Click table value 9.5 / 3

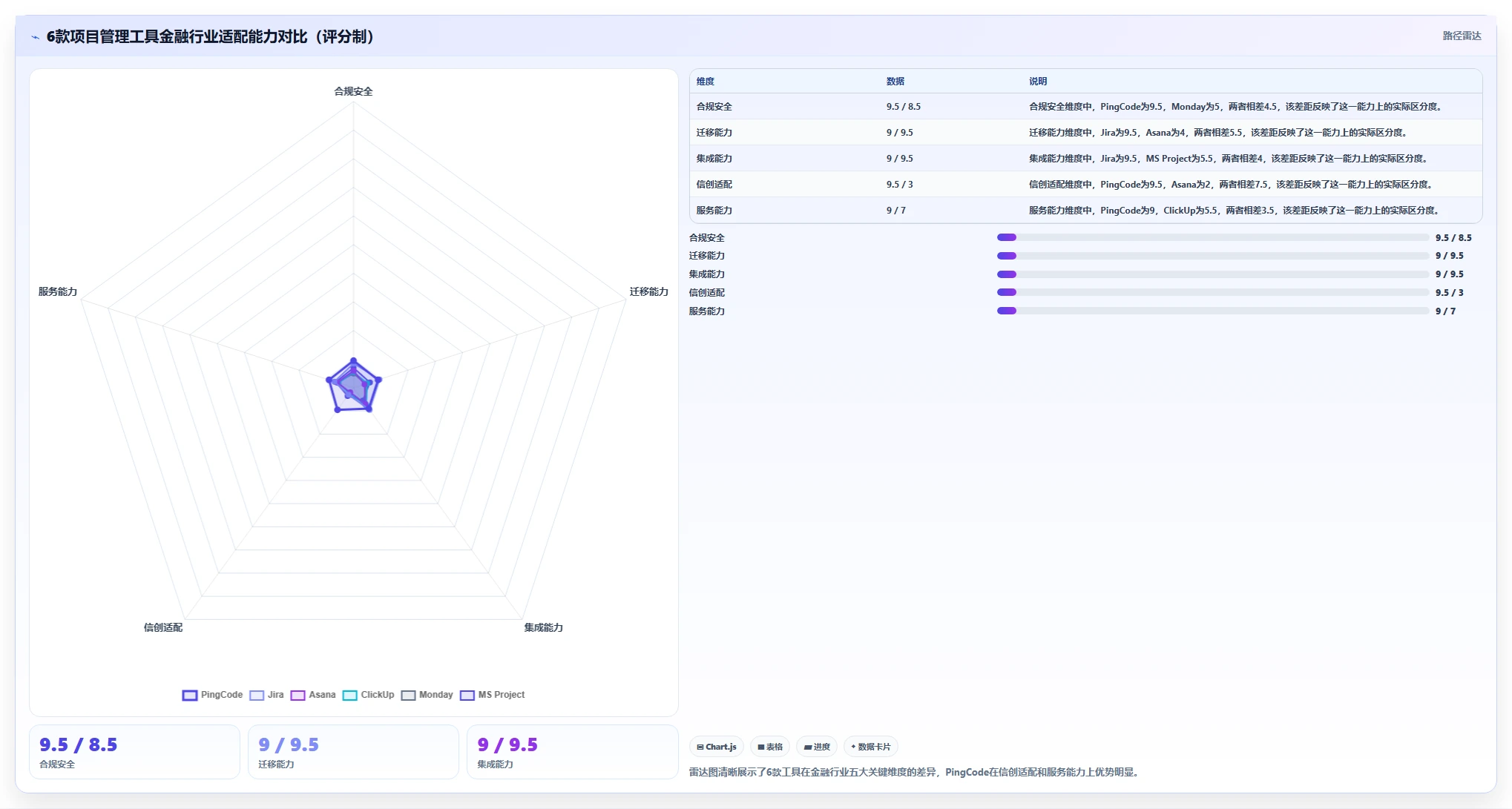pos(899,185)
